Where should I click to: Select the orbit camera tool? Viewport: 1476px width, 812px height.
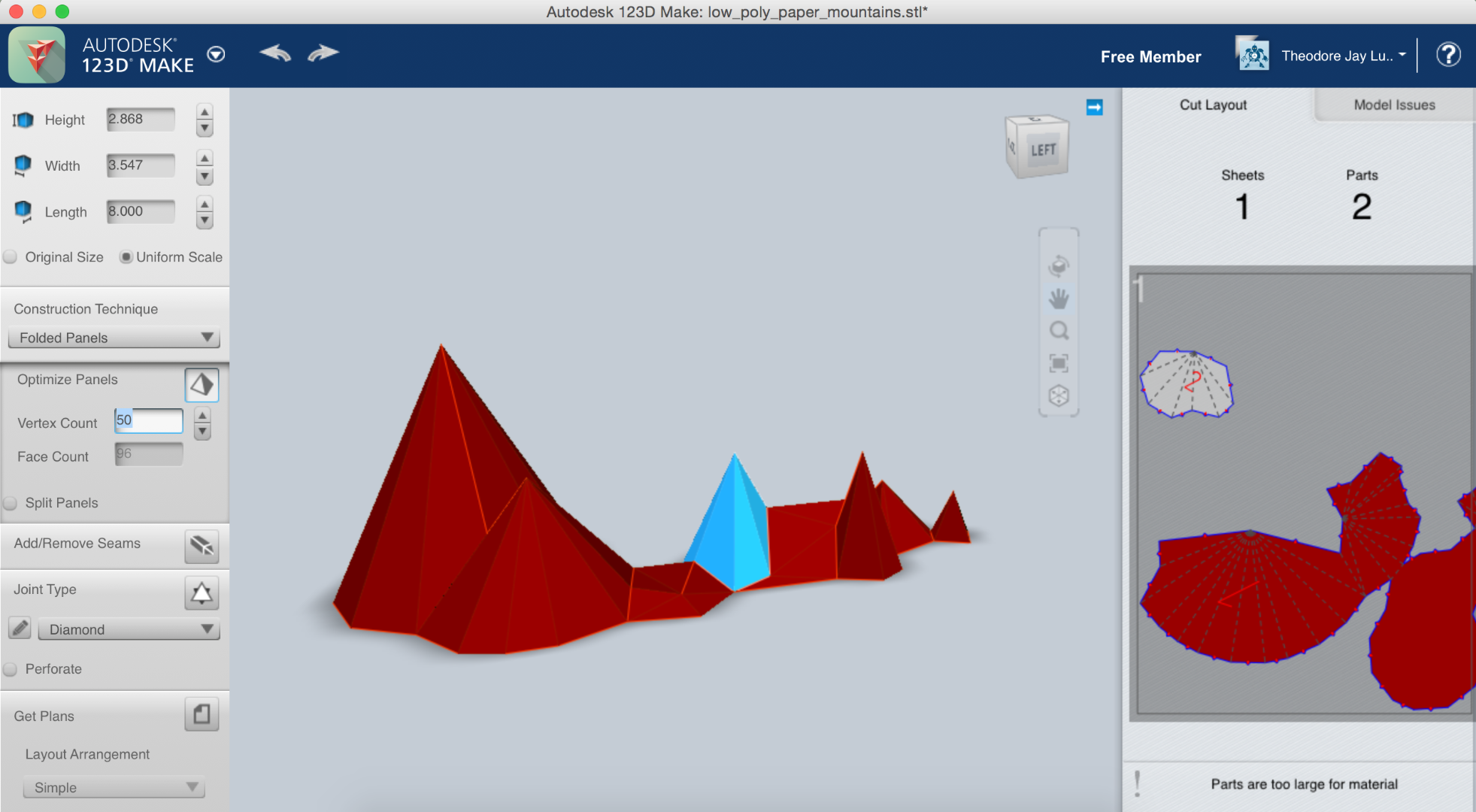point(1059,265)
